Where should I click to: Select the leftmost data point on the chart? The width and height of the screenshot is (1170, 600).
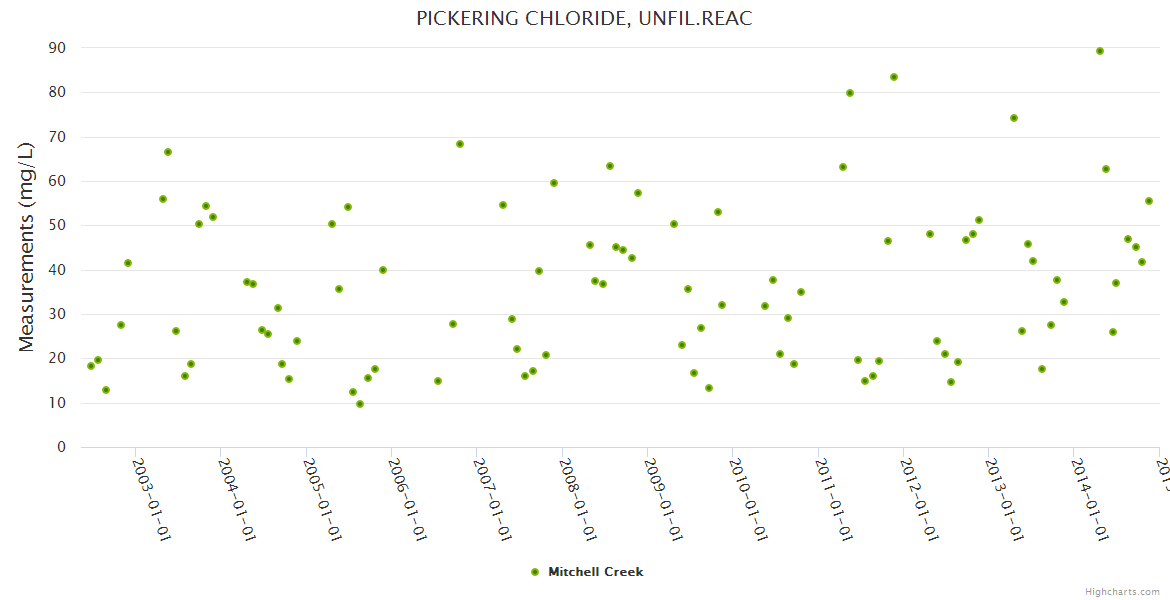coord(91,366)
